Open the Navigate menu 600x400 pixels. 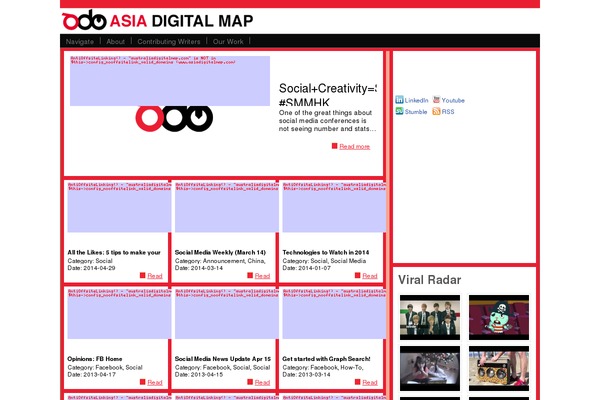pyautogui.click(x=80, y=41)
